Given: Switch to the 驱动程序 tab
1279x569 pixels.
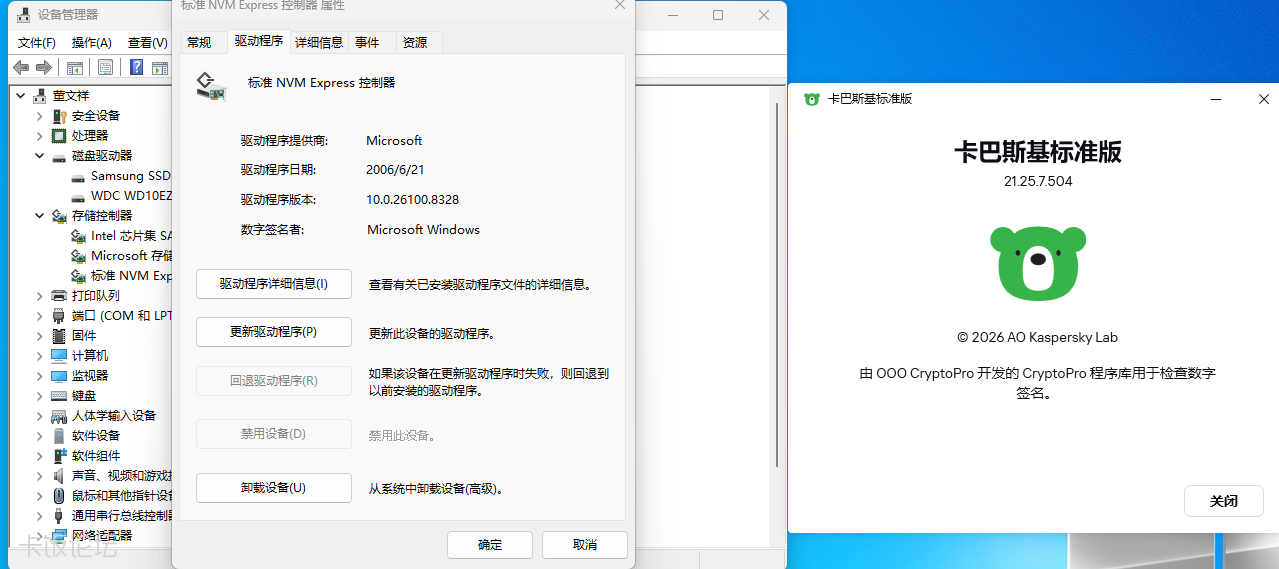Looking at the screenshot, I should pyautogui.click(x=259, y=41).
